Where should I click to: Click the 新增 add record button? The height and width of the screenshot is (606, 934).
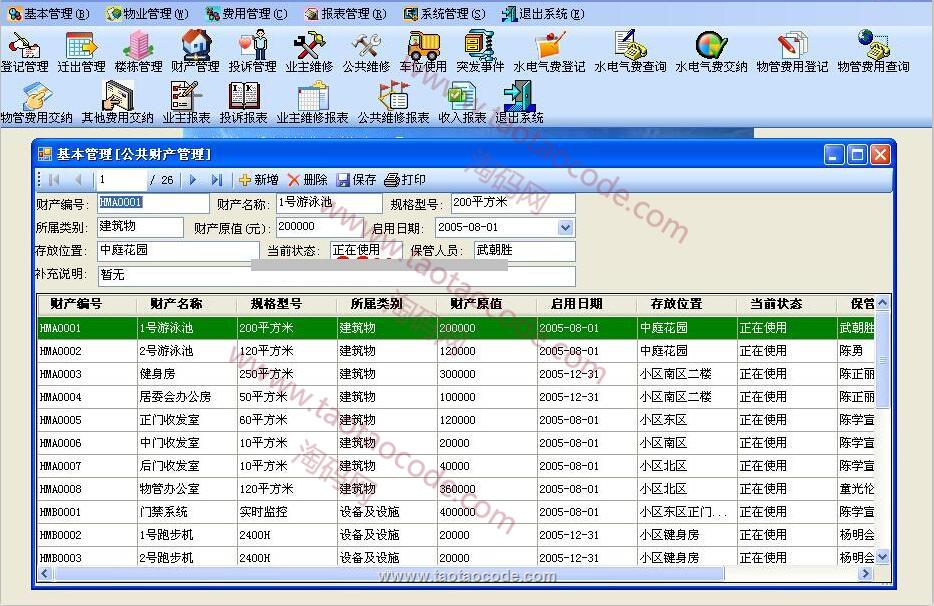click(x=258, y=180)
